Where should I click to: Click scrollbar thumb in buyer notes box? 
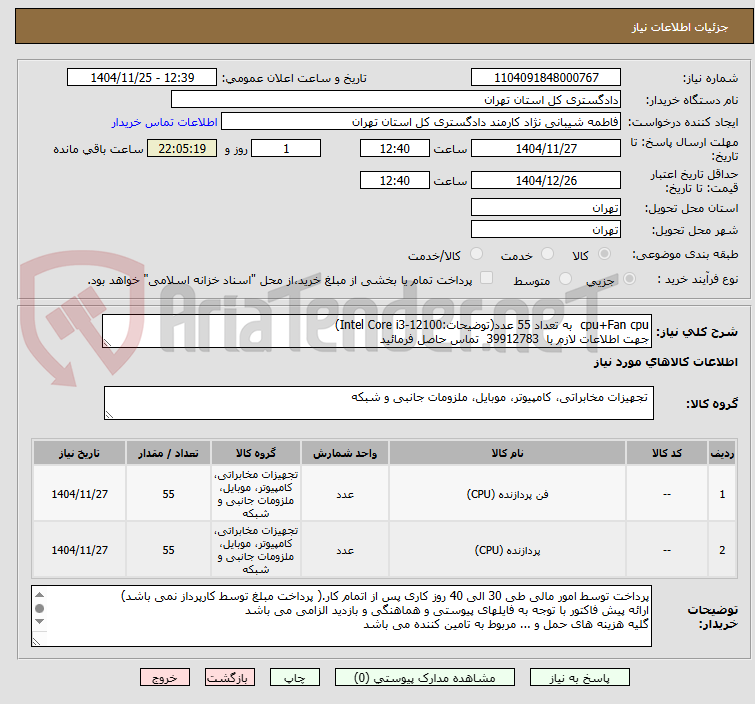point(39,608)
